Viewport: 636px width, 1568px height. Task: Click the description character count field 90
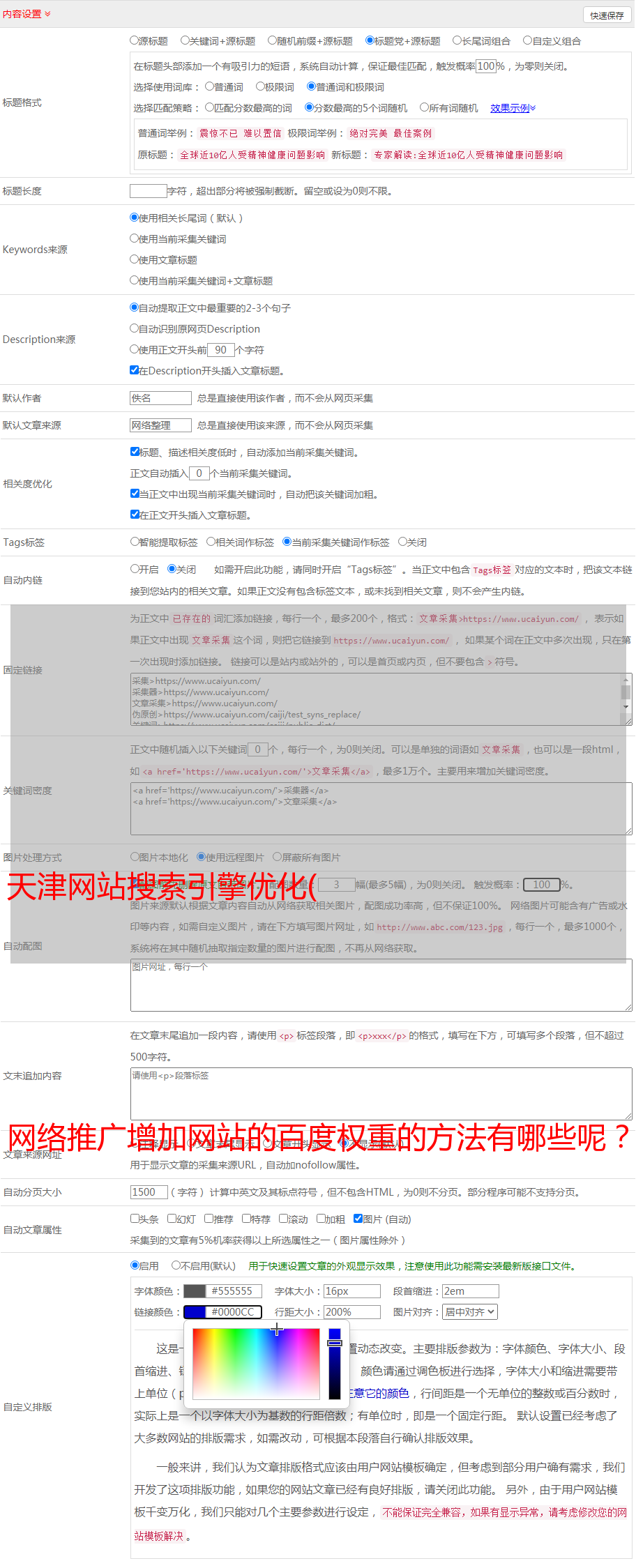pyautogui.click(x=221, y=350)
